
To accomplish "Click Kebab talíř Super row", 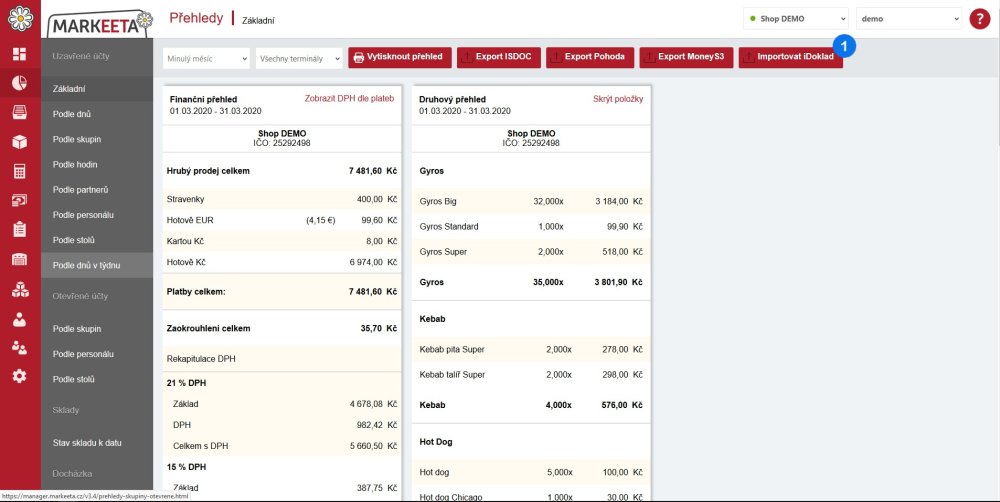I will coord(531,374).
